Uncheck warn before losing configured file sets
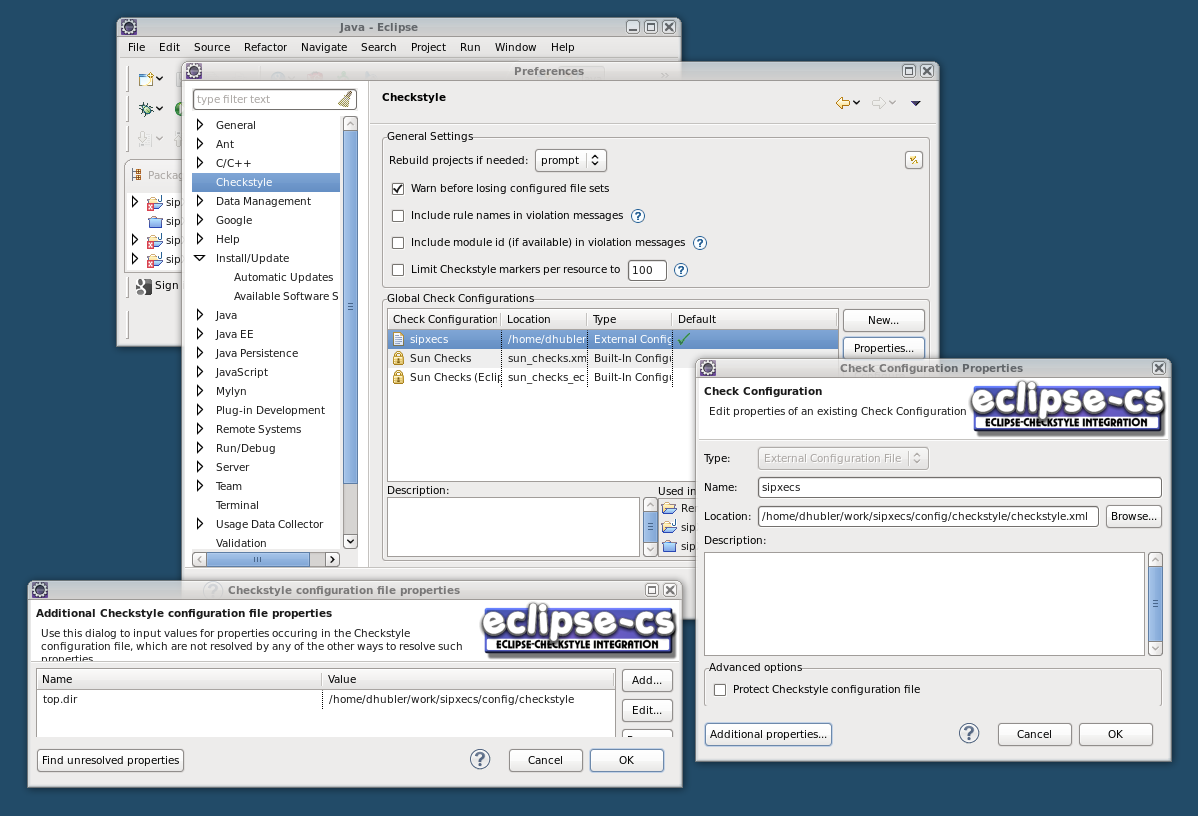The width and height of the screenshot is (1198, 816). 397,188
